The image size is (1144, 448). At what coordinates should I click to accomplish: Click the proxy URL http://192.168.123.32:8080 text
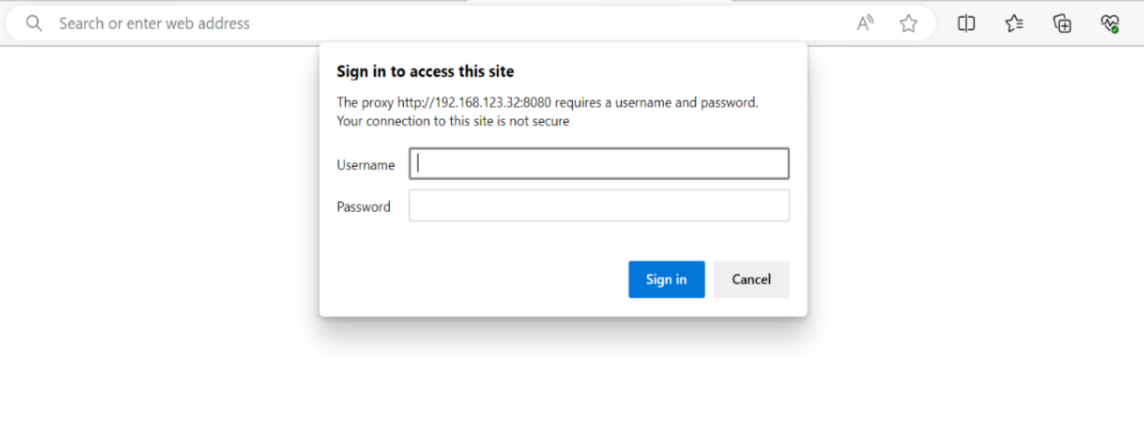coord(474,103)
